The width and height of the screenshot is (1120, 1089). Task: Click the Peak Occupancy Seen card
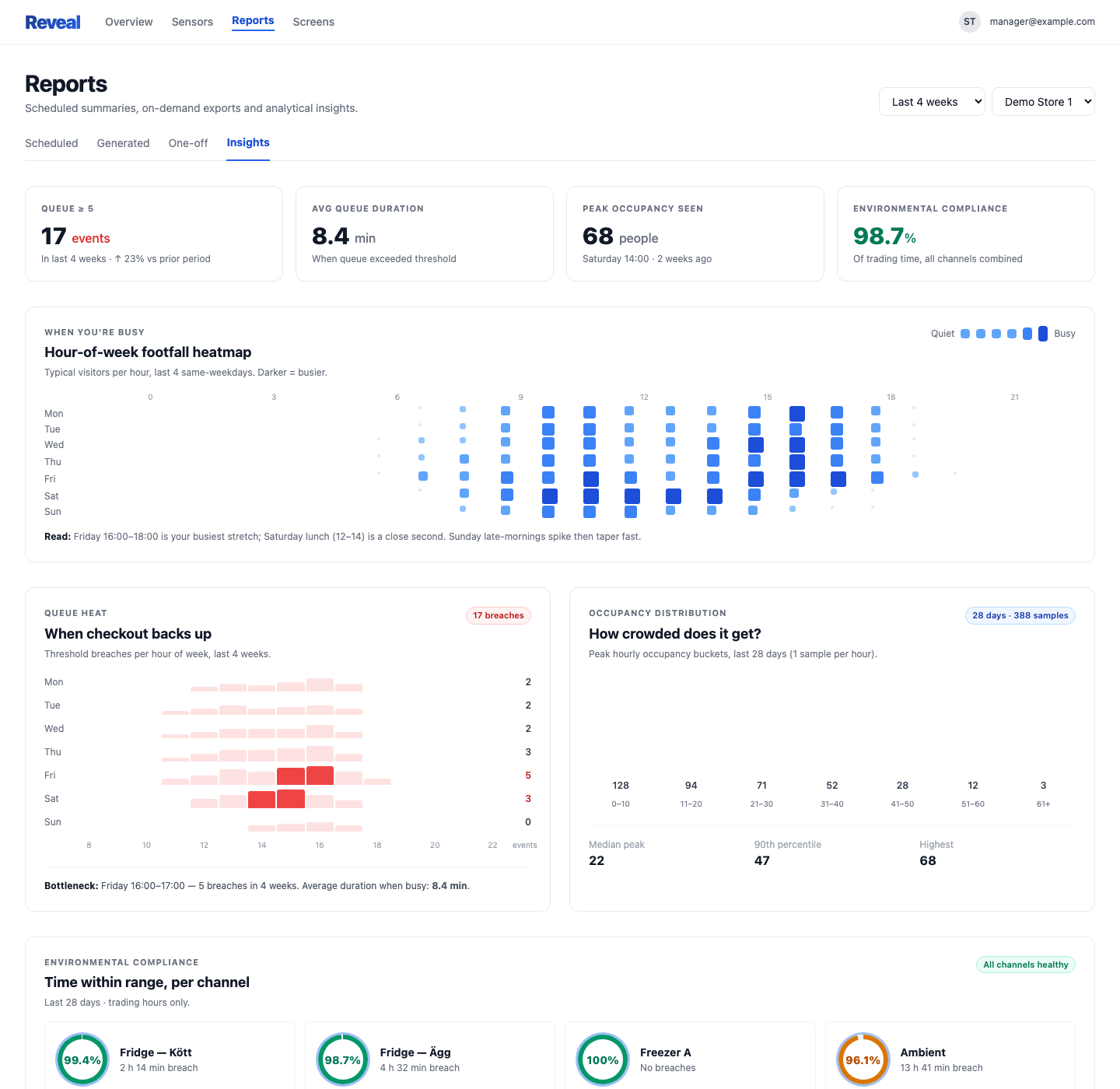(x=695, y=233)
